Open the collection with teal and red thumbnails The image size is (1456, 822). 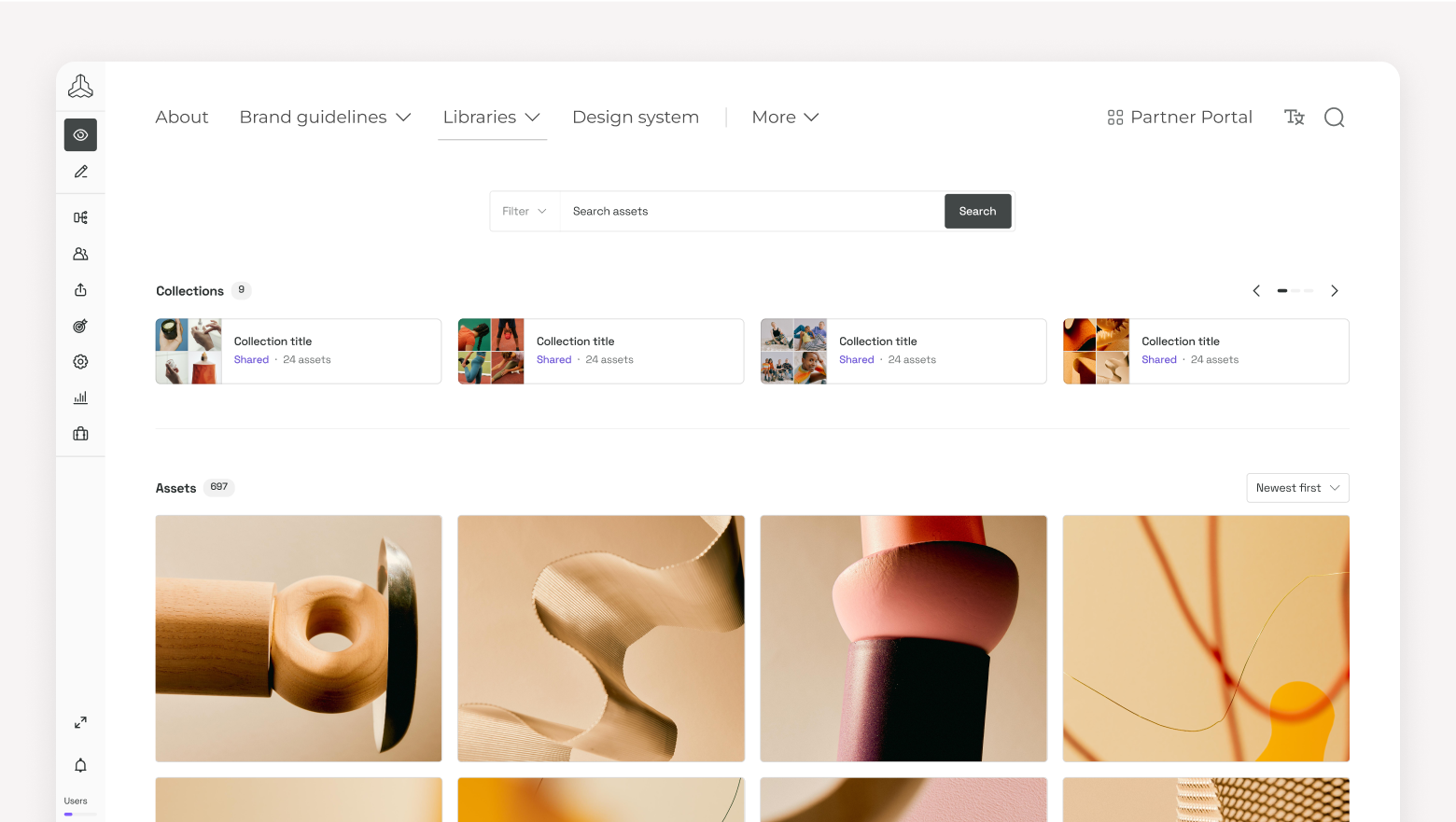(601, 351)
